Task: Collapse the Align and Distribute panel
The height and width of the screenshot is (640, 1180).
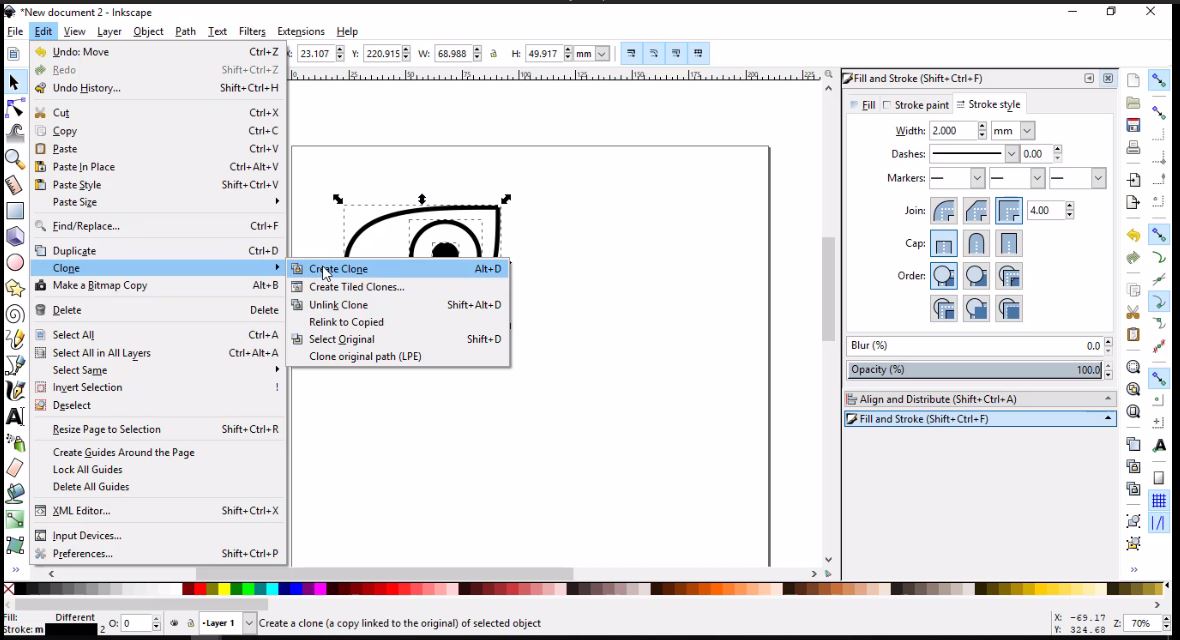Action: pyautogui.click(x=1108, y=399)
